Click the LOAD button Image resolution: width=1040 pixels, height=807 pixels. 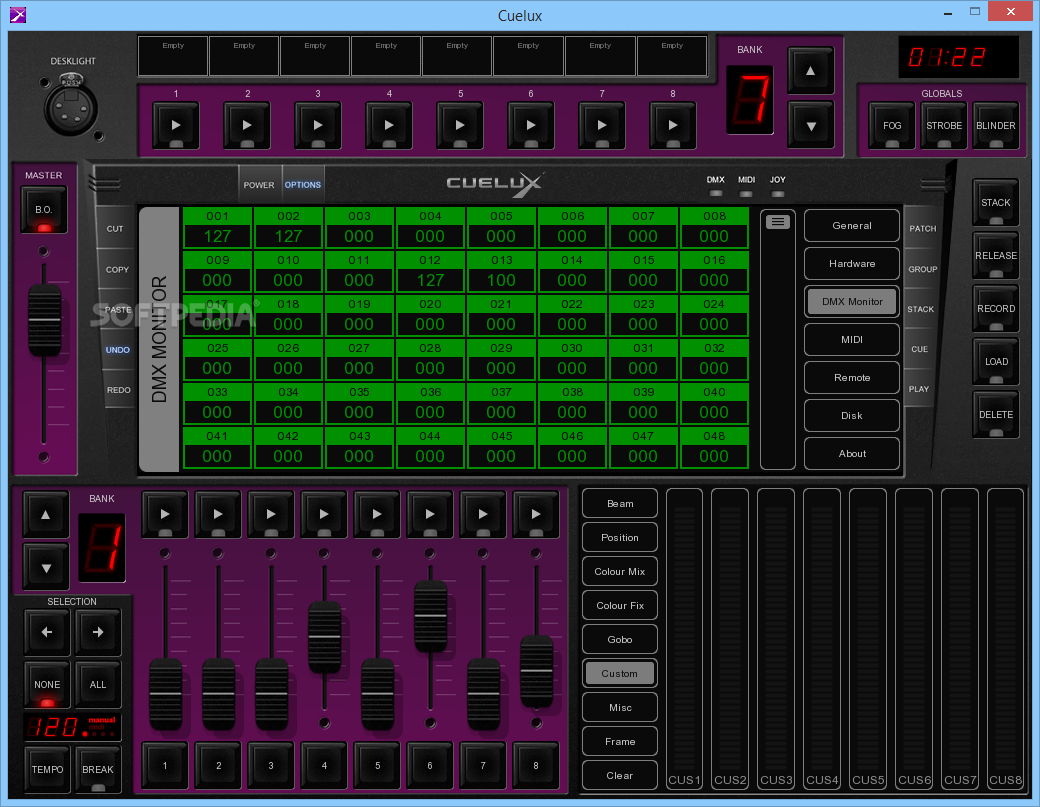click(996, 361)
